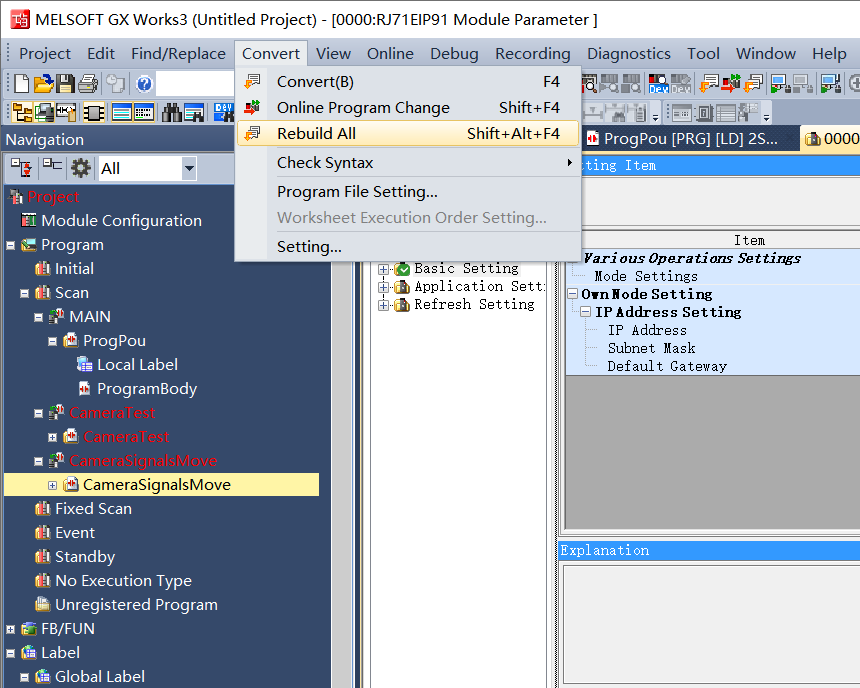Image resolution: width=860 pixels, height=688 pixels.
Task: Collapse the Own Node Setting group
Action: coord(573,294)
